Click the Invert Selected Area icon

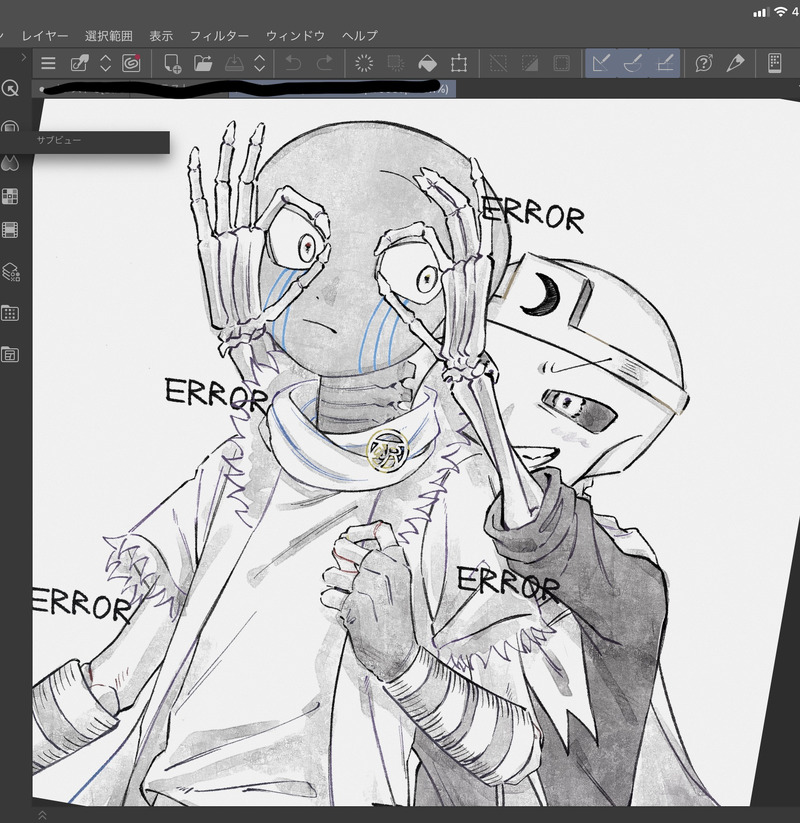tap(530, 64)
